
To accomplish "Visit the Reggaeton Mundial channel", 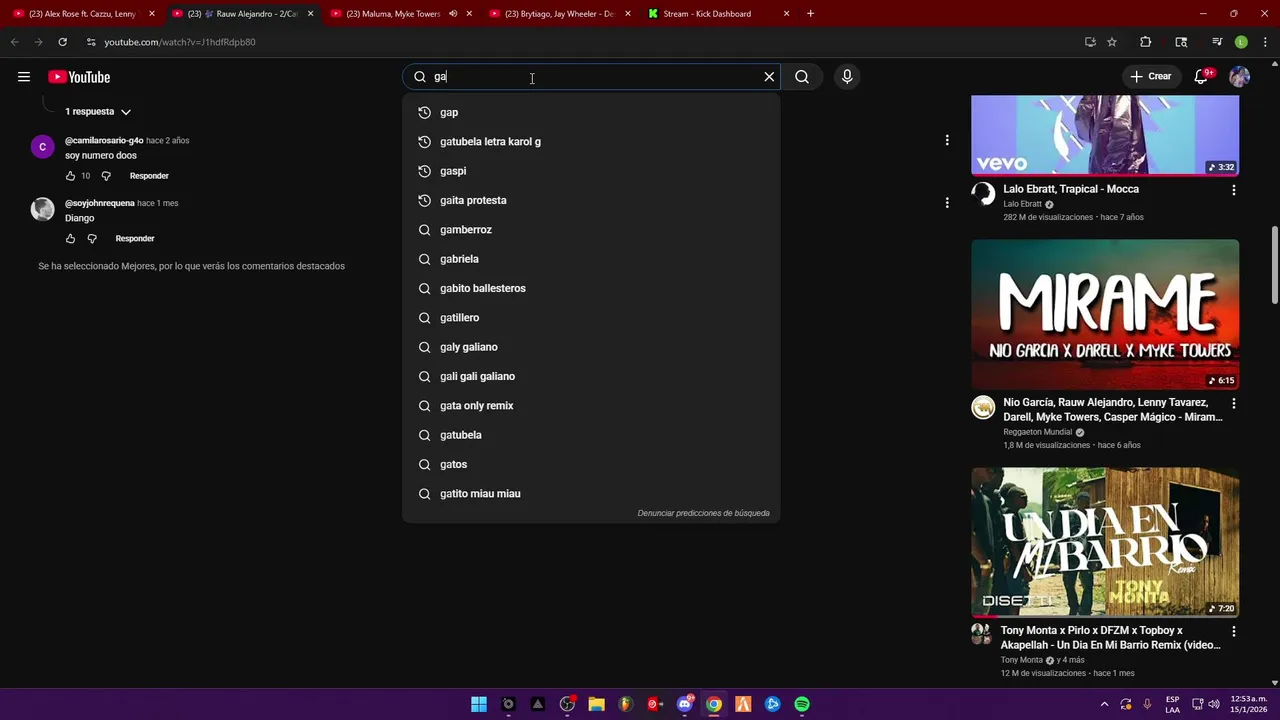I will click(x=1037, y=432).
